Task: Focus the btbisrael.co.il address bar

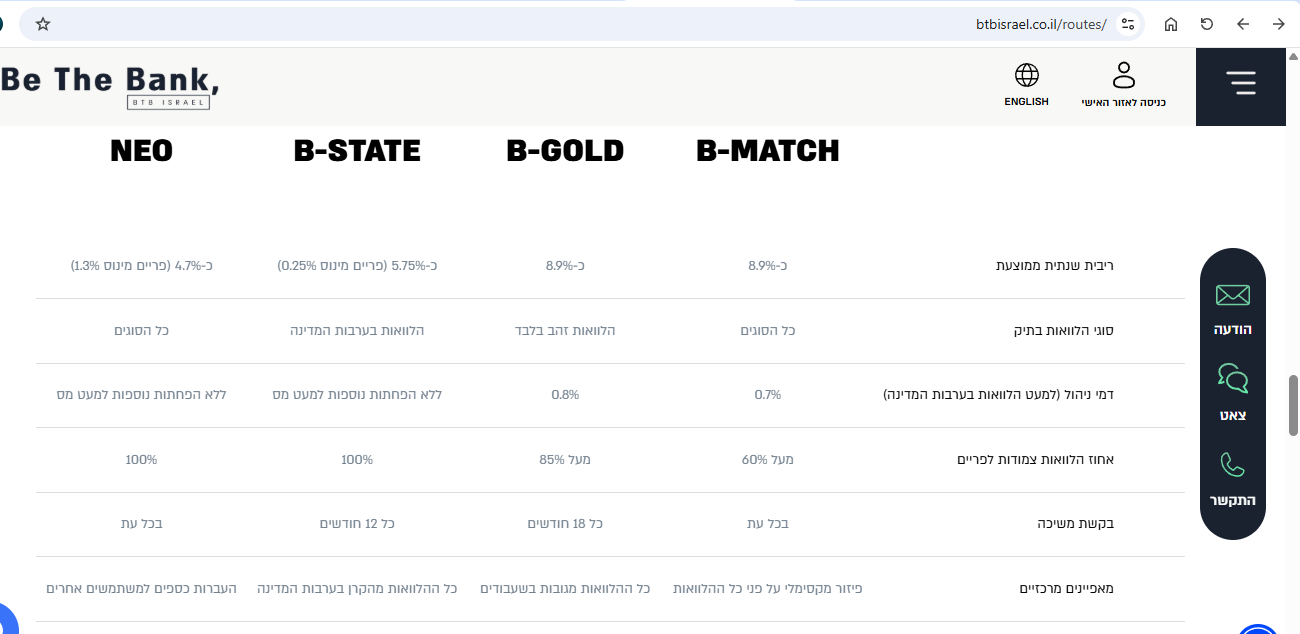Action: tap(600, 24)
